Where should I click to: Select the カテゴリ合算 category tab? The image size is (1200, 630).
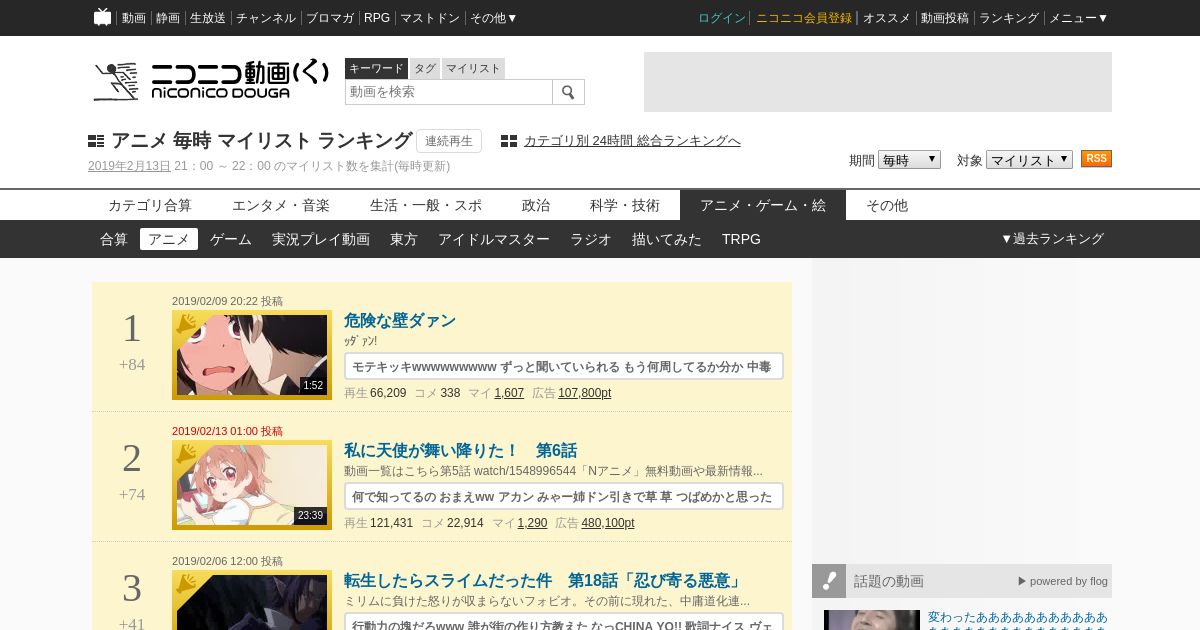[150, 205]
